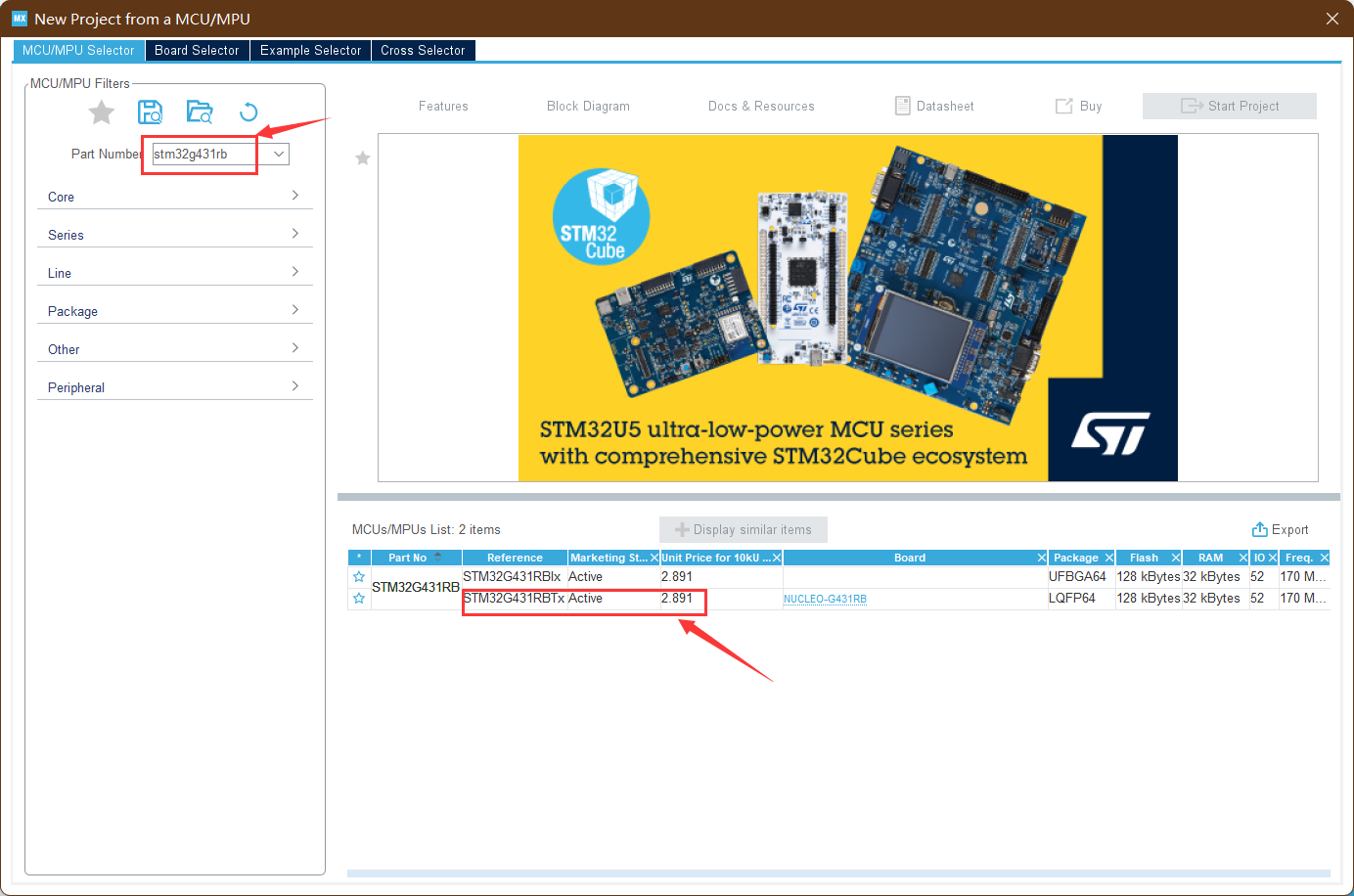Viewport: 1354px width, 896px height.
Task: Favorite the STM32G431RBTx row
Action: click(358, 598)
